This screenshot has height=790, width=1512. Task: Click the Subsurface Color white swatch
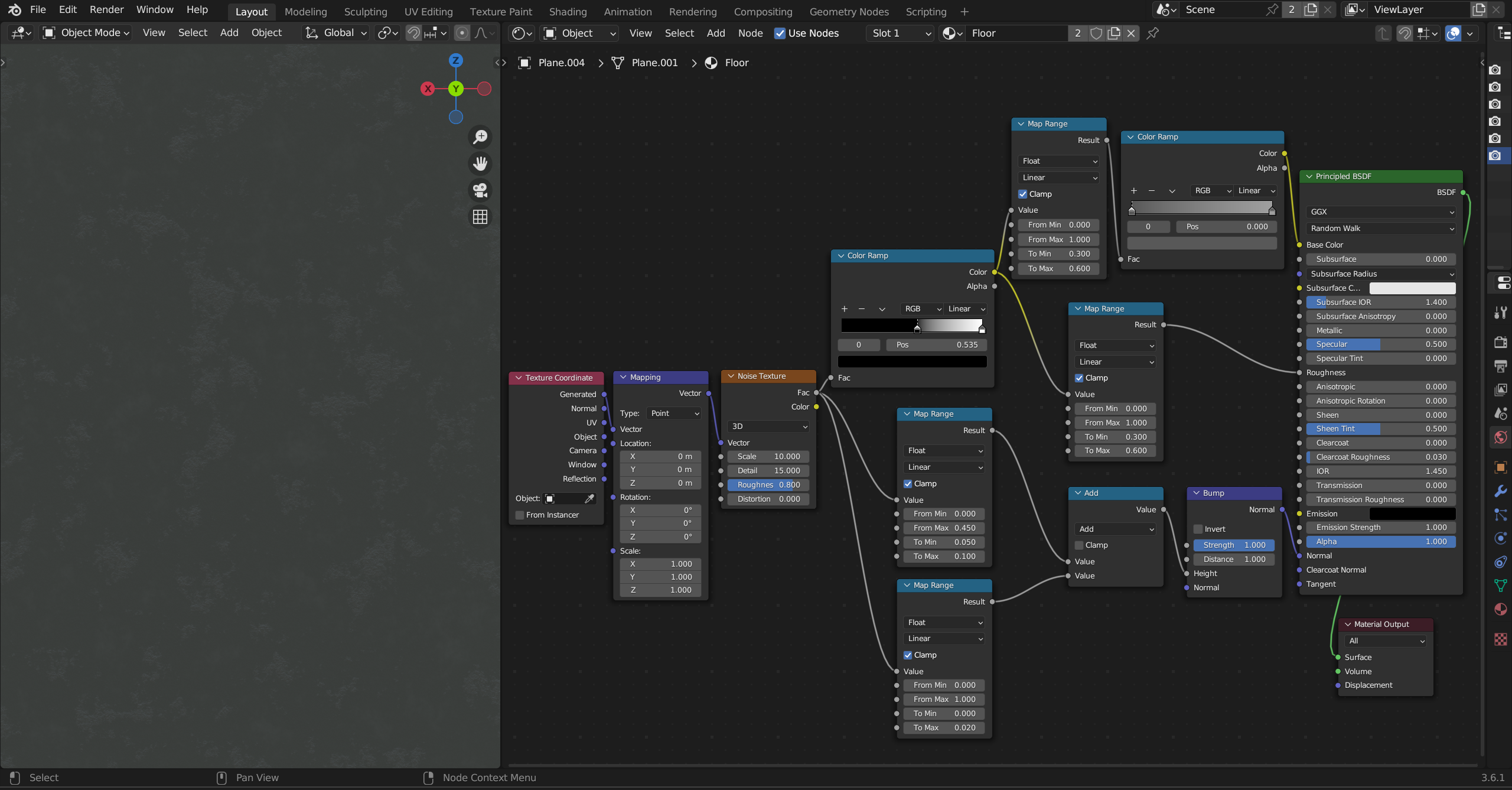click(x=1412, y=288)
